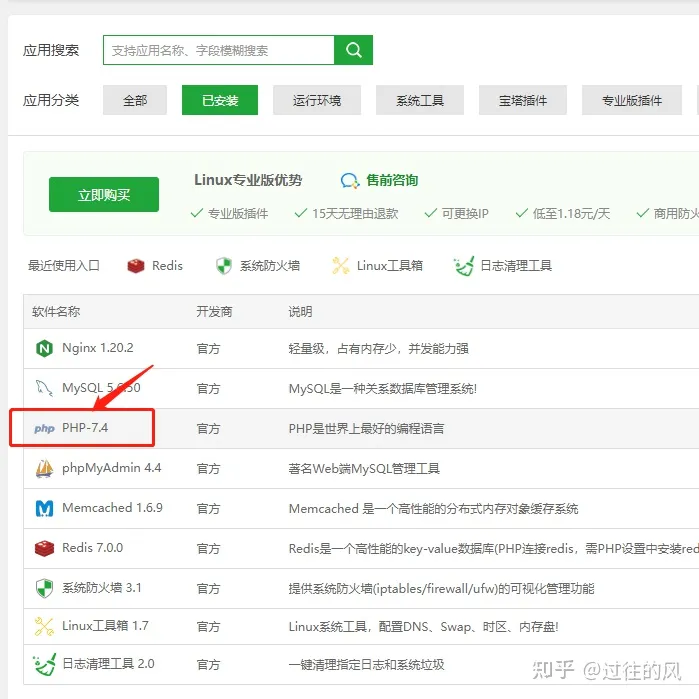The width and height of the screenshot is (699, 699).
Task: Click the phpMyAdmin sailboat icon
Action: click(x=44, y=468)
